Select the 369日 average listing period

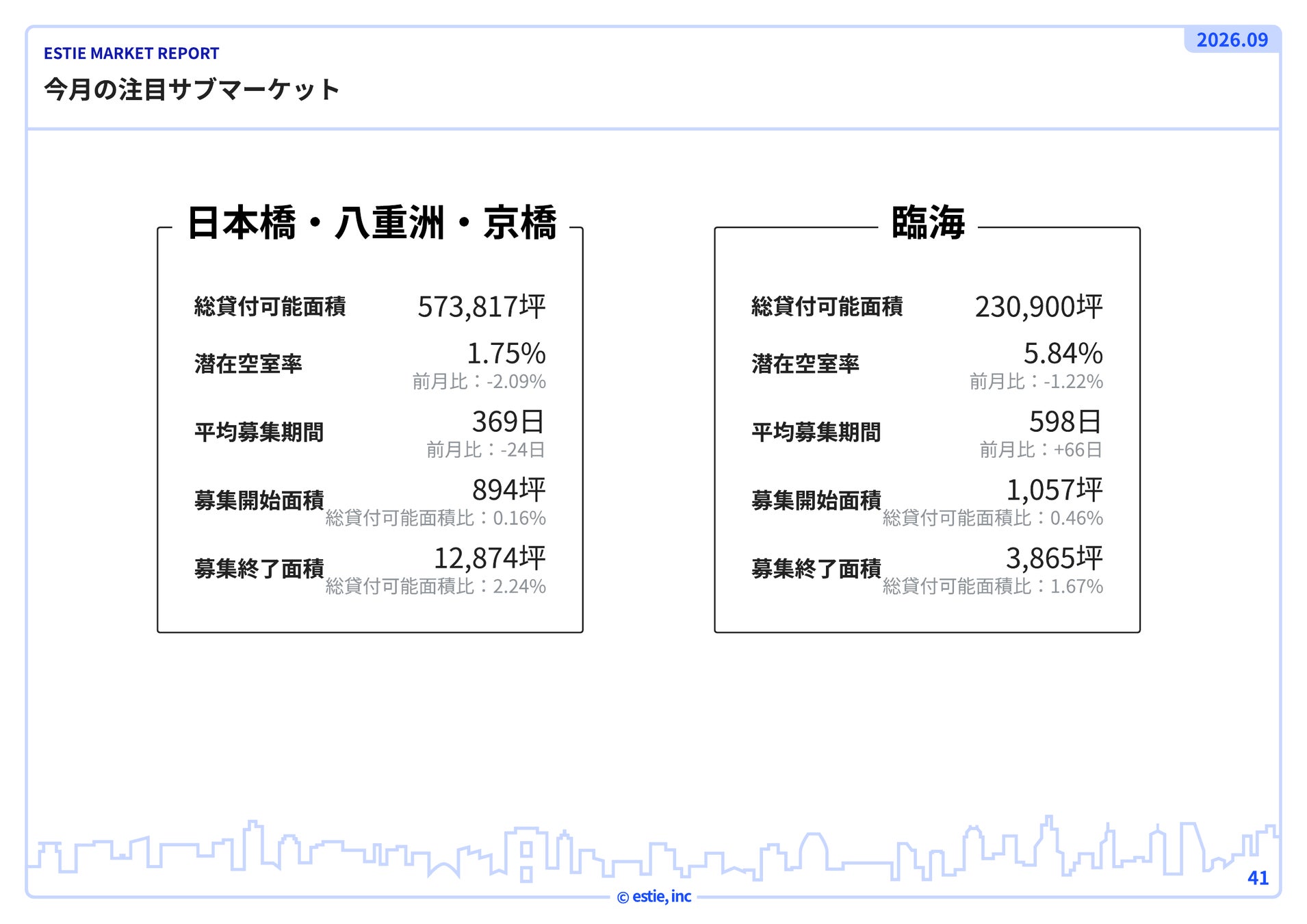coord(508,422)
